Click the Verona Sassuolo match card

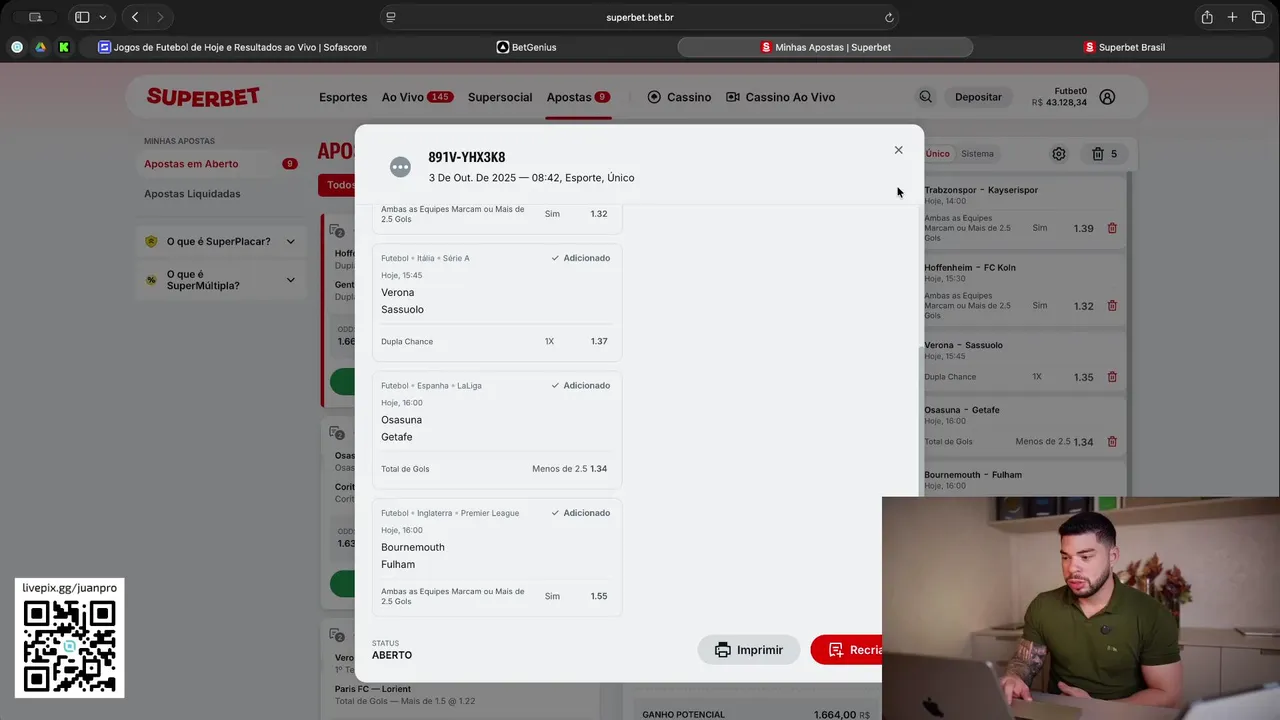[497, 302]
